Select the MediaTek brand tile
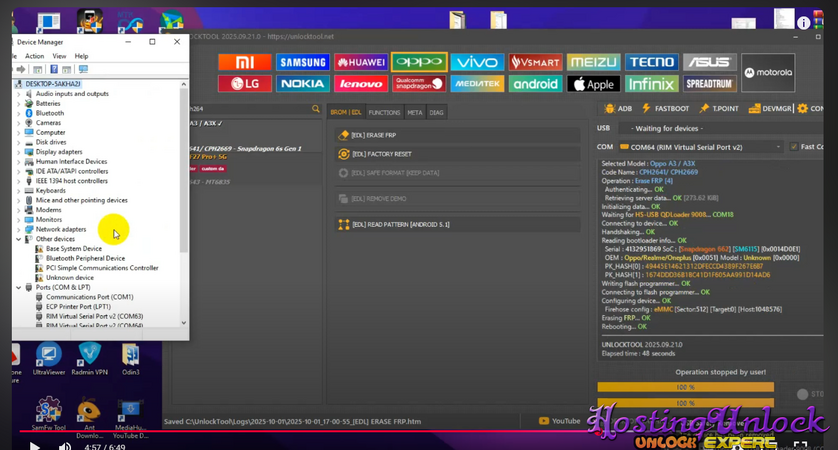Screen dimensions: 838x450 (477, 84)
